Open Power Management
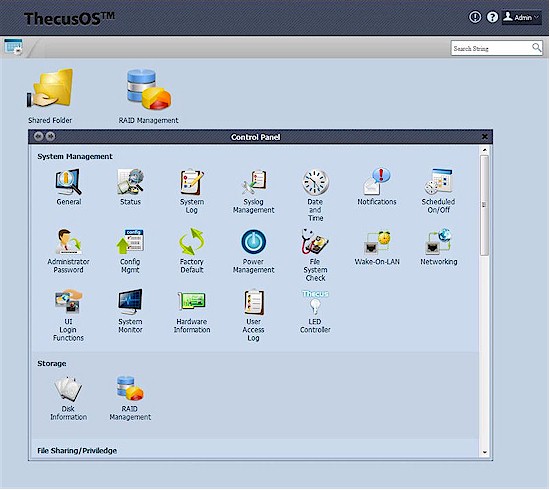 coord(253,251)
